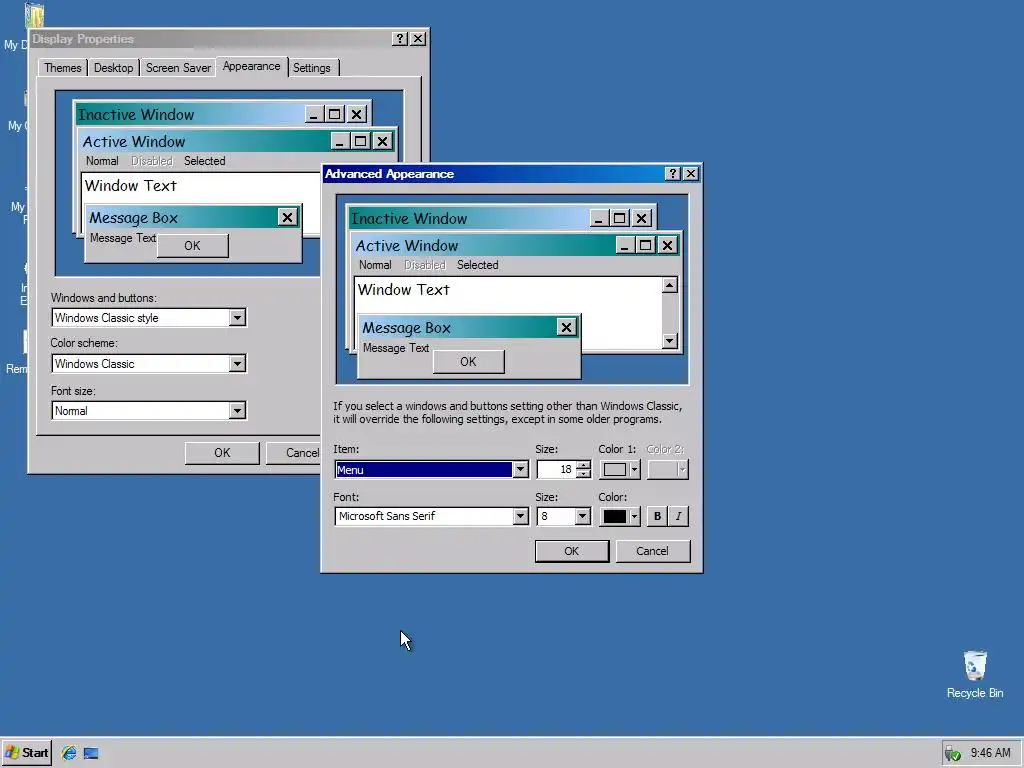Click the preview scrollbar down arrow in Advanced Appearance
1024x768 pixels.
(669, 341)
